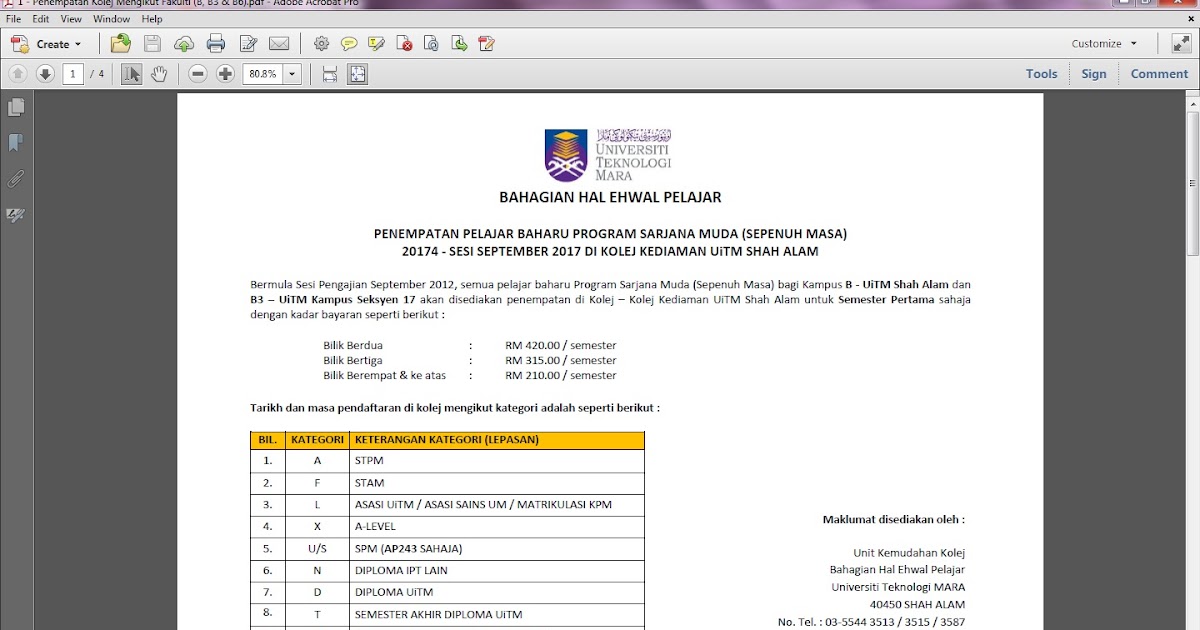Click the UiTM logo in document
This screenshot has height=630, width=1200.
[608, 154]
